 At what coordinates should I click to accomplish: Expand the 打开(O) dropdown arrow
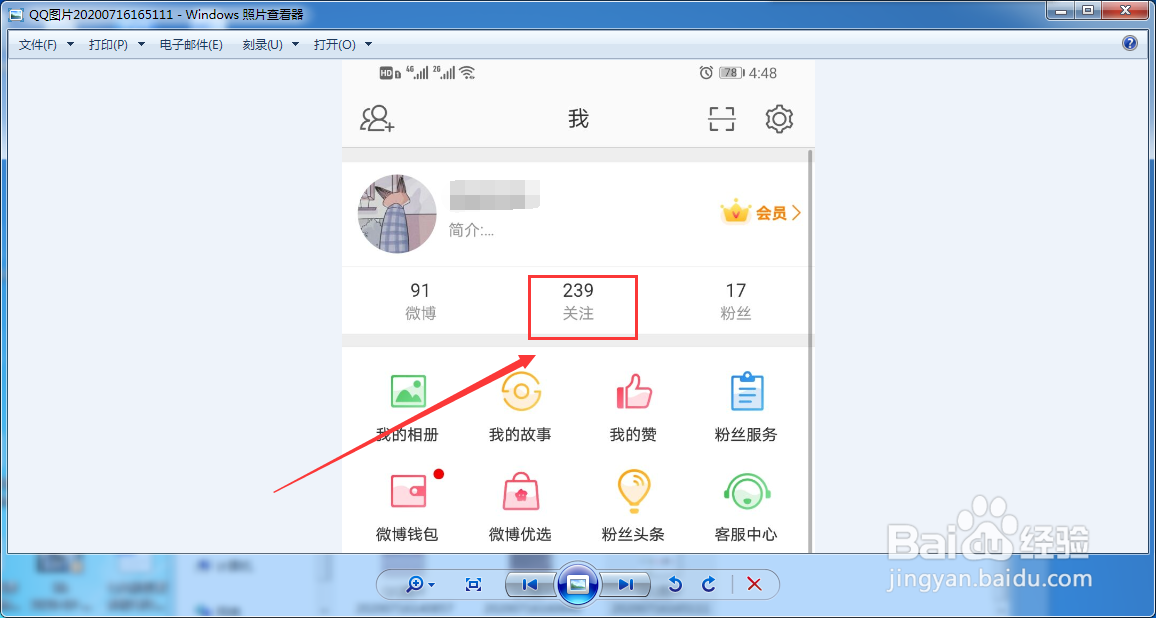pos(369,45)
